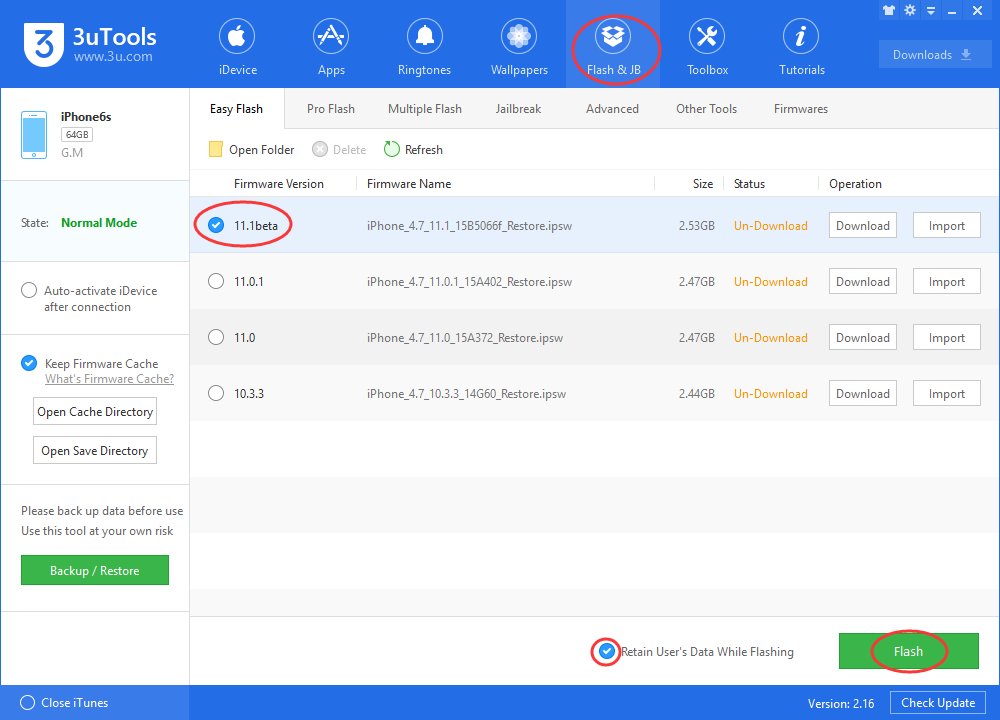The width and height of the screenshot is (1000, 720).
Task: Import firmware for 11.0.1 row
Action: coord(946,281)
